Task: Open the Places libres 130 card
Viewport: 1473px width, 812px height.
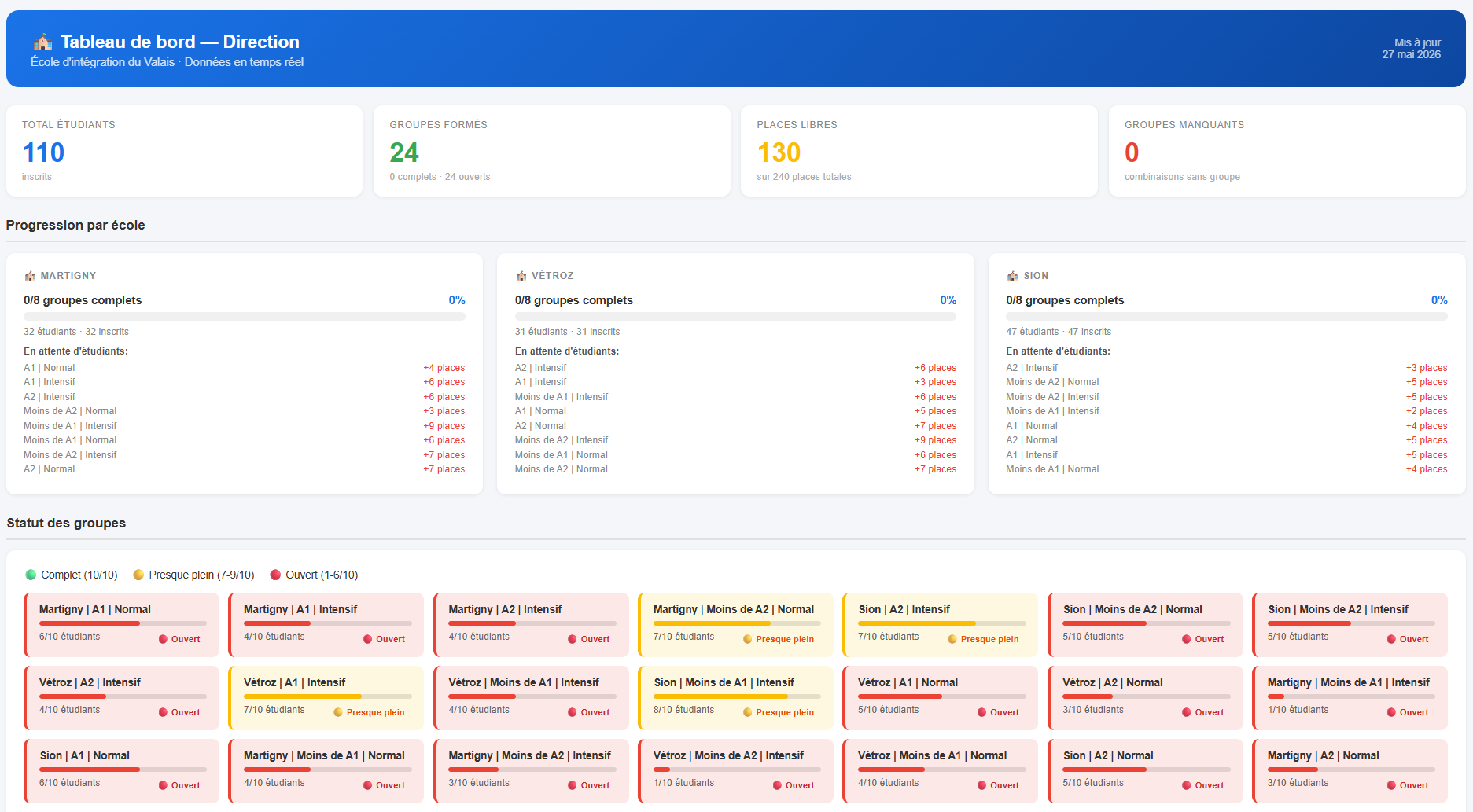Action: (x=919, y=151)
